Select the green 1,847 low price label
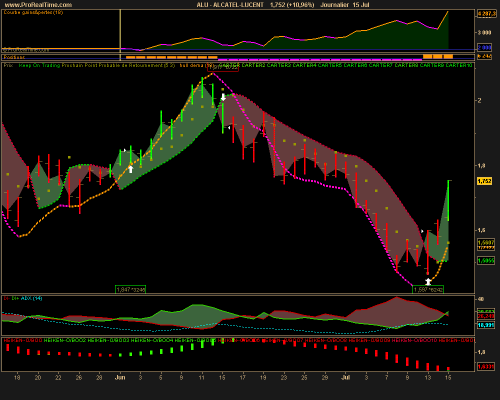 coord(131,289)
